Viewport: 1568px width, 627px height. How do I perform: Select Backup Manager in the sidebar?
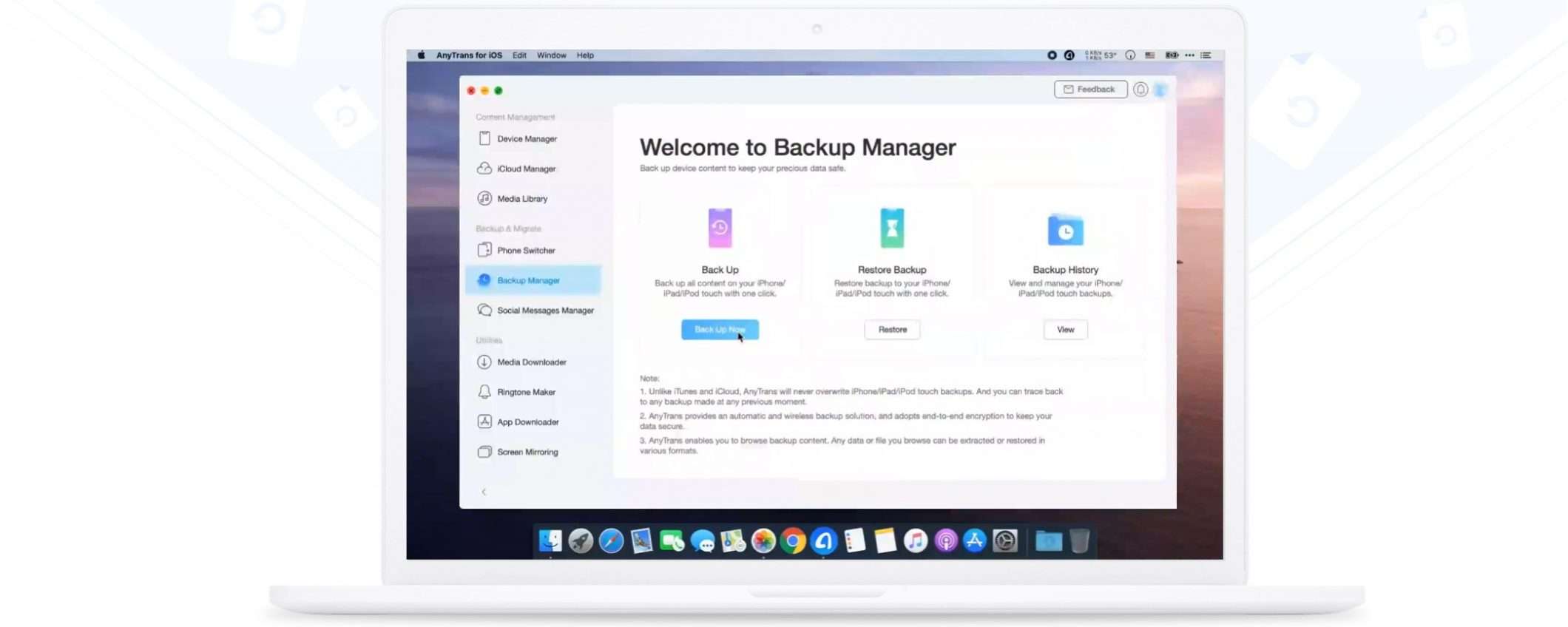point(534,280)
